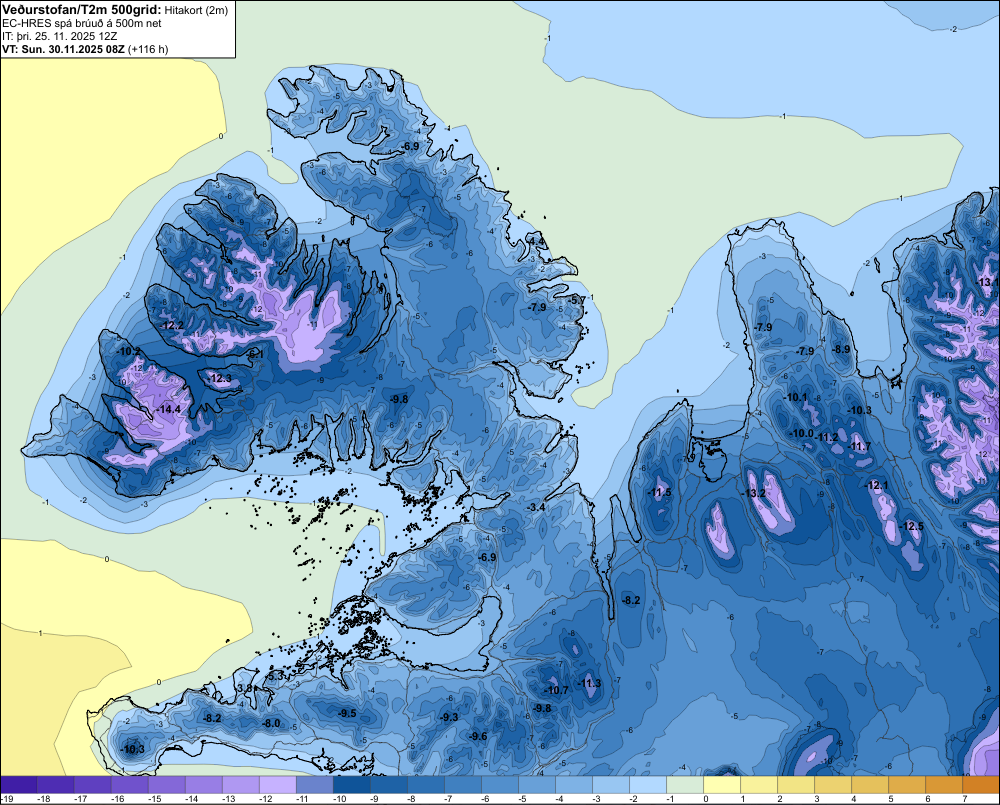This screenshot has width=1000, height=805.
Task: Click the -9.5 temperature label
Action: pyautogui.click(x=347, y=713)
